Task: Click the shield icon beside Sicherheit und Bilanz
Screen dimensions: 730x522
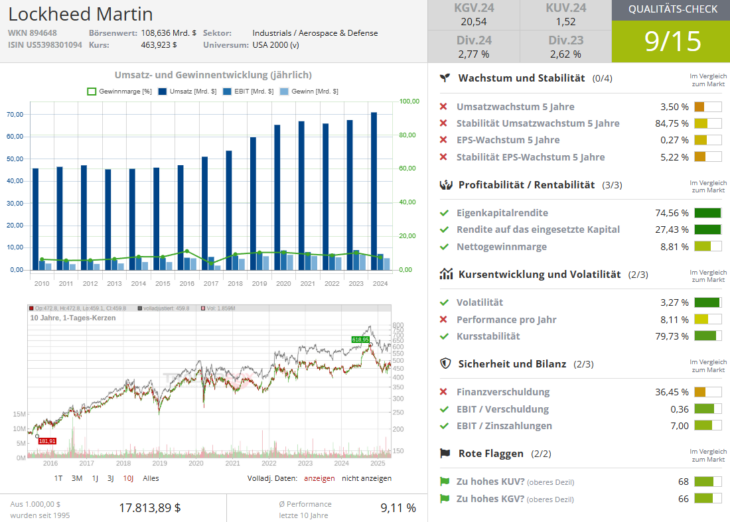Action: point(446,364)
